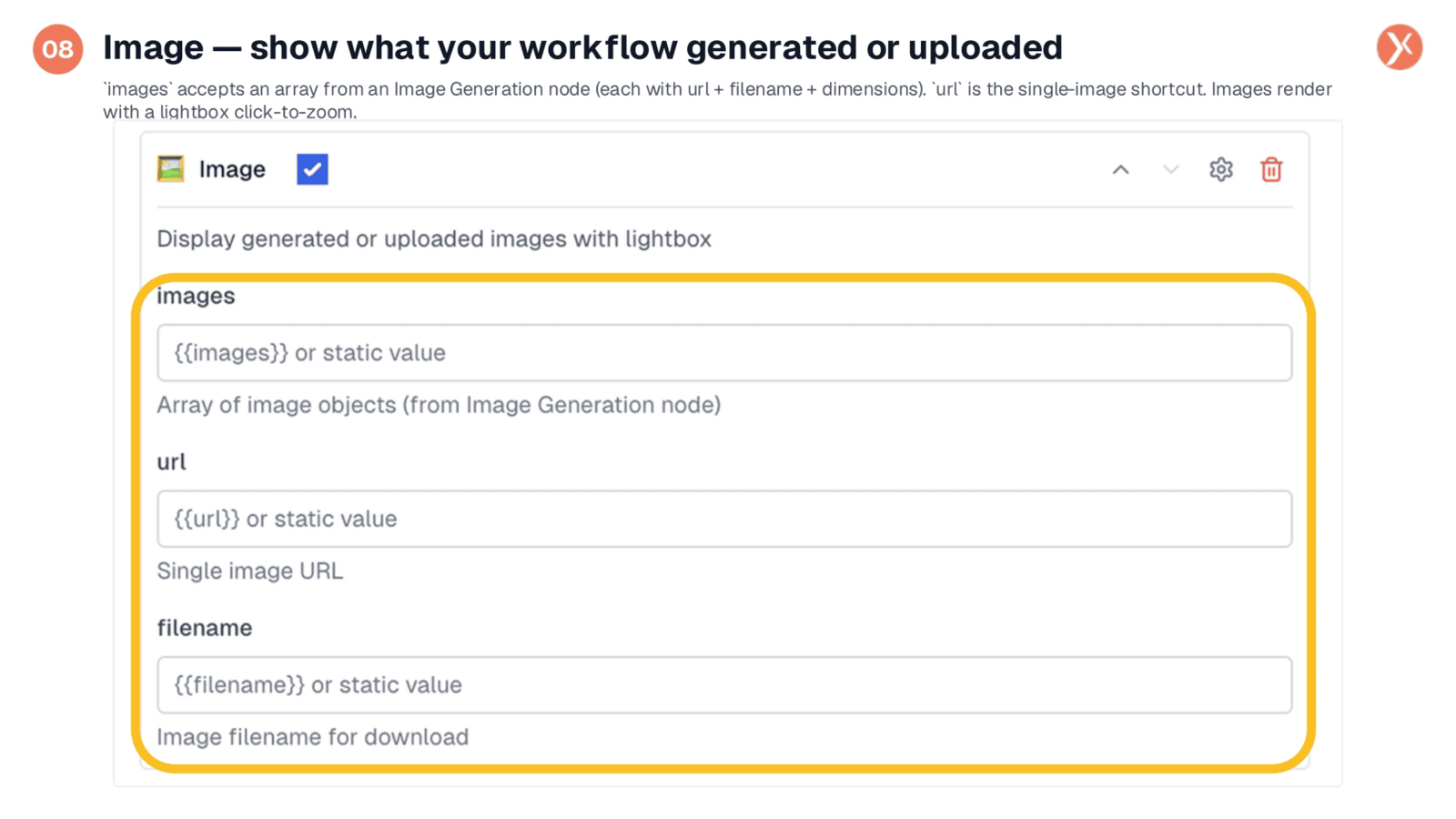
Task: Focus the images input field
Action: [x=724, y=353]
